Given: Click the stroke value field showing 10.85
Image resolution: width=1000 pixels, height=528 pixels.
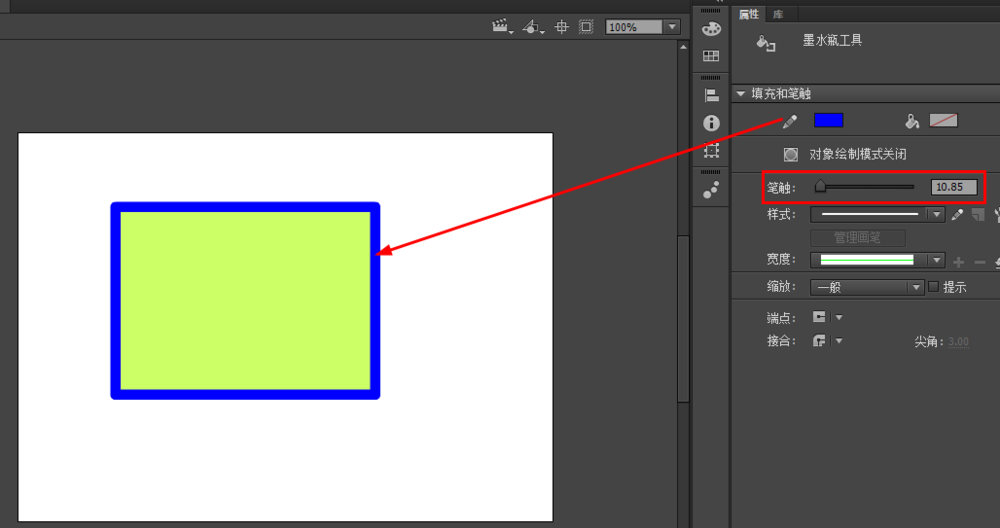Looking at the screenshot, I should click(953, 187).
